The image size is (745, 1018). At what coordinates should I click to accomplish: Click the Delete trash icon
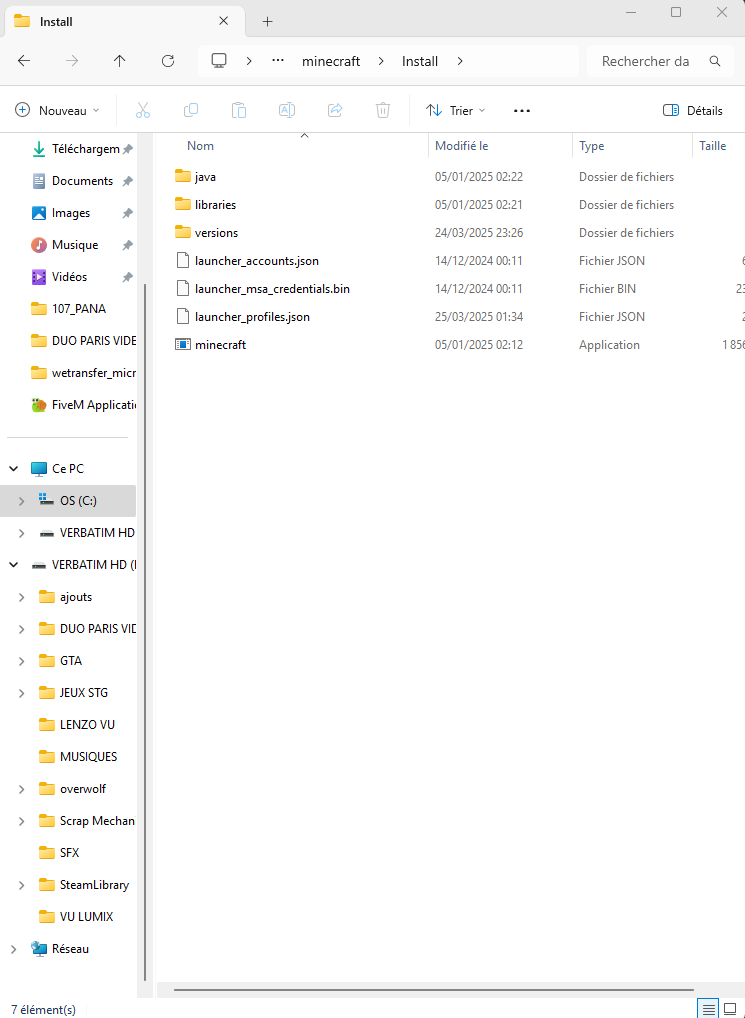click(x=383, y=110)
